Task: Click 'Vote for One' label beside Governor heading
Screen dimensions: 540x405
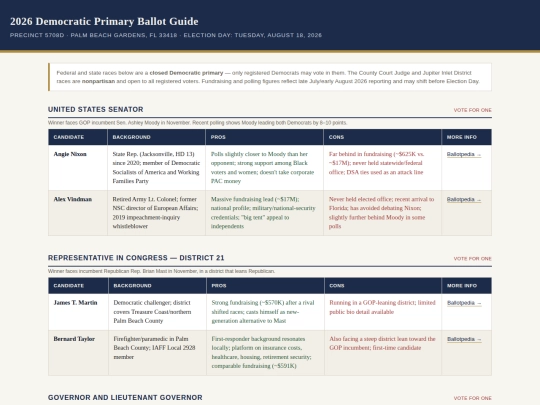Action: (x=472, y=398)
